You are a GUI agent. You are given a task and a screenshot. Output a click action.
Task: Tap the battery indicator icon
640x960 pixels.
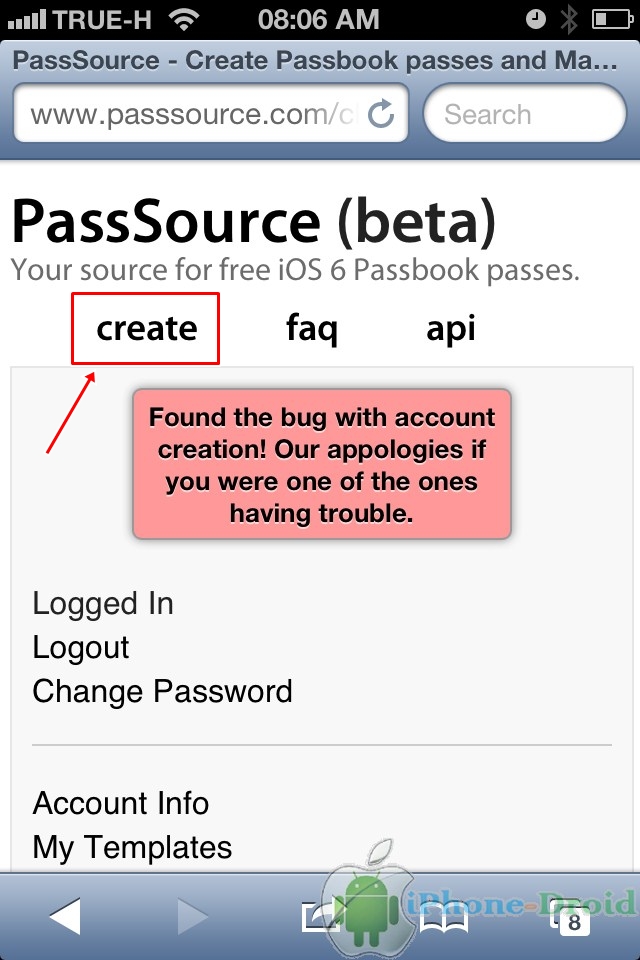(x=610, y=19)
